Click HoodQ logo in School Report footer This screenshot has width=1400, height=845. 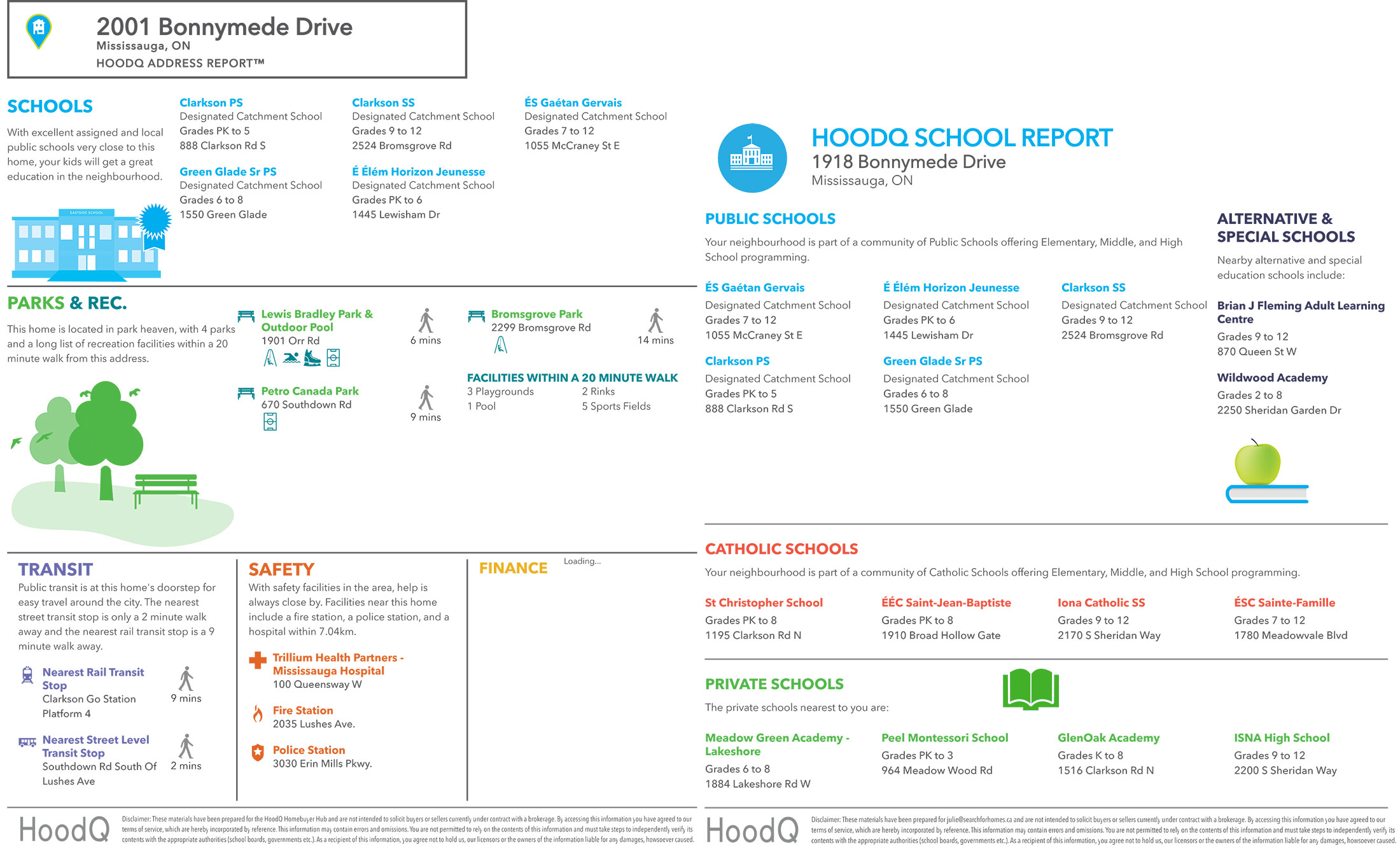click(x=752, y=830)
